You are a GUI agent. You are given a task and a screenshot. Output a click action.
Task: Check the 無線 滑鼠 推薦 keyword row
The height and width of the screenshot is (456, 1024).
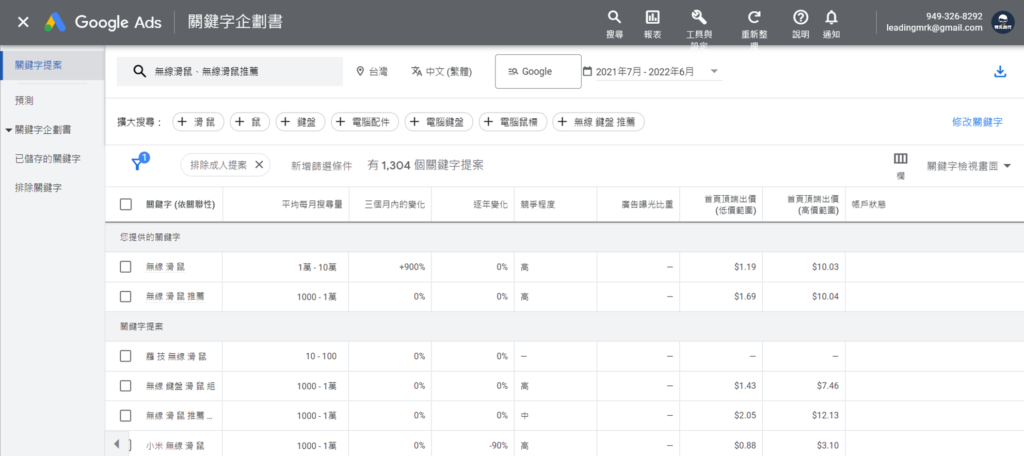[126, 297]
